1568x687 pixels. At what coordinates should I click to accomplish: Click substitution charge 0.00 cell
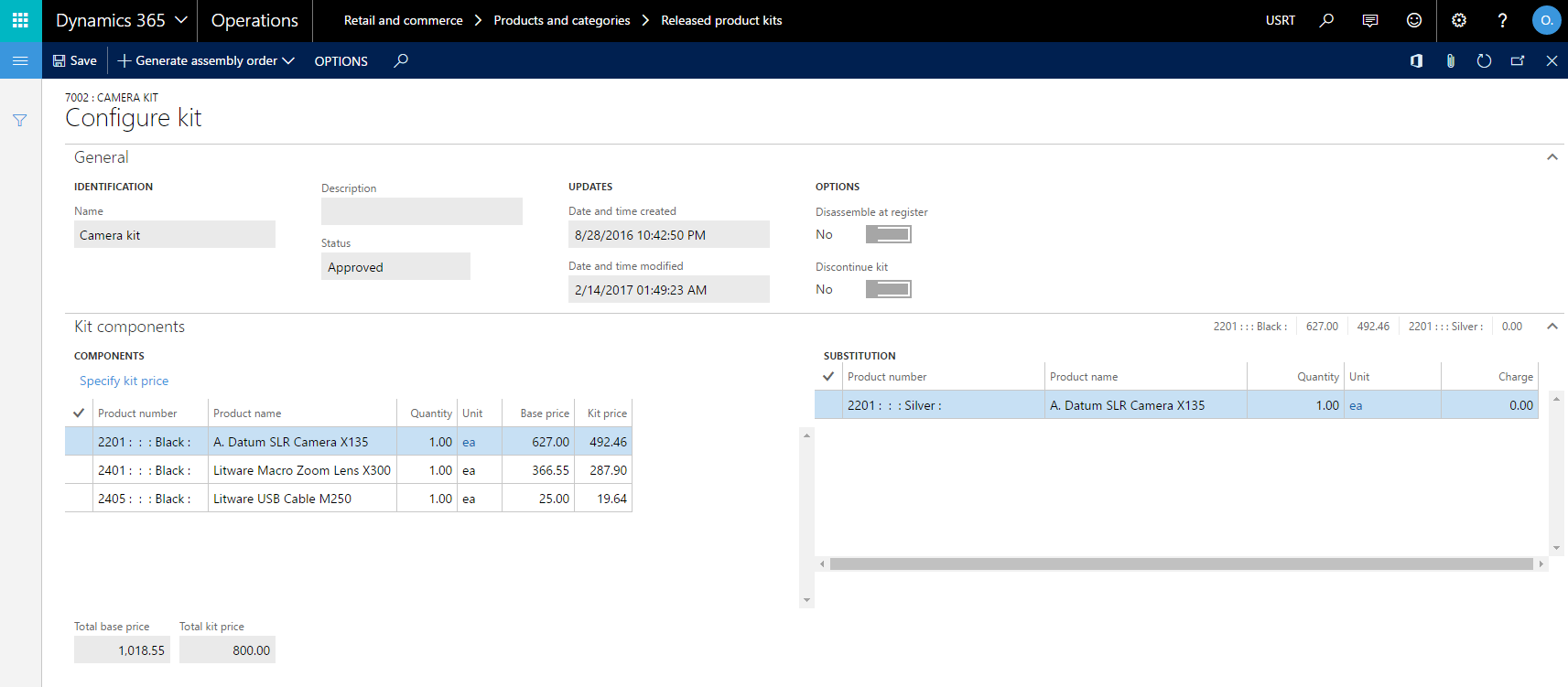pos(1490,405)
